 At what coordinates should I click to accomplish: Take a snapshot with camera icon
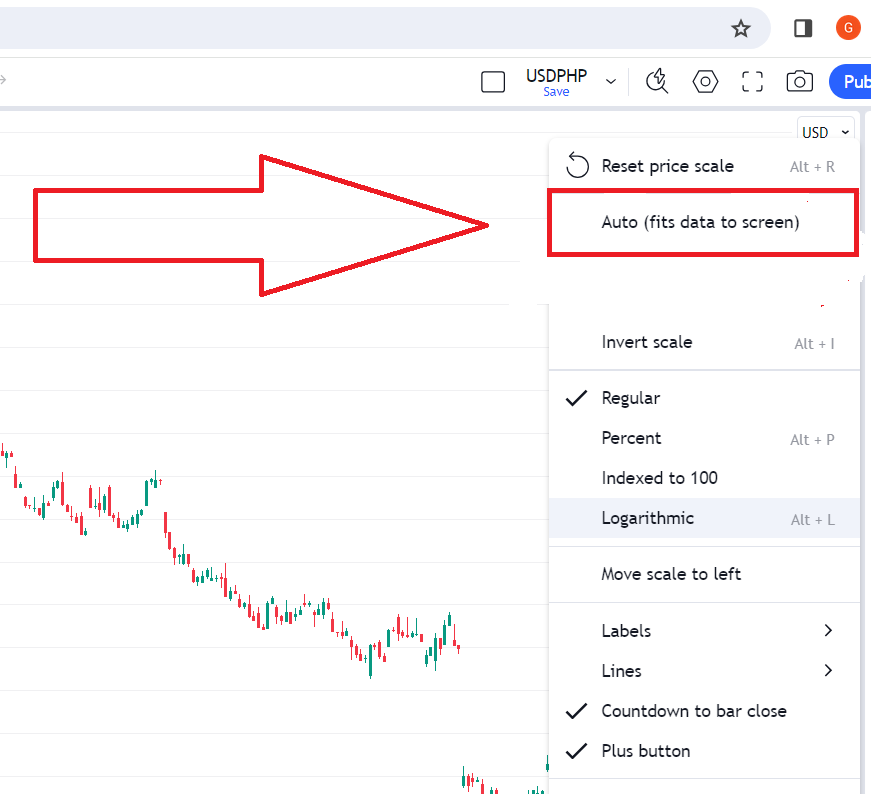tap(800, 82)
